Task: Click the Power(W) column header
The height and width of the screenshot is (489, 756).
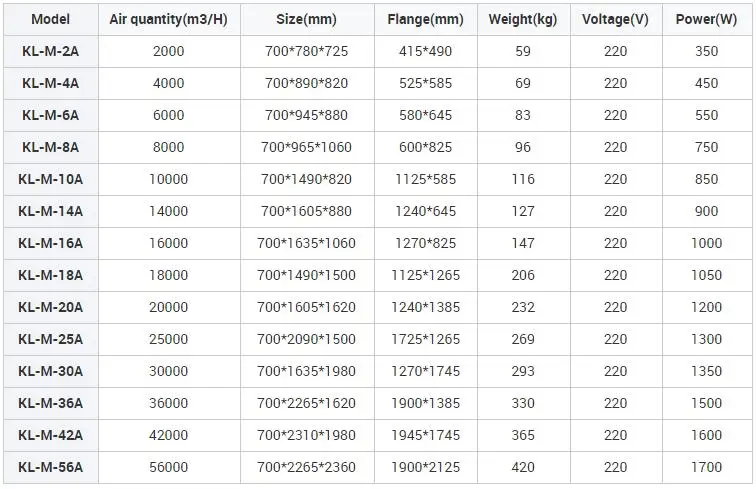Action: (x=706, y=19)
